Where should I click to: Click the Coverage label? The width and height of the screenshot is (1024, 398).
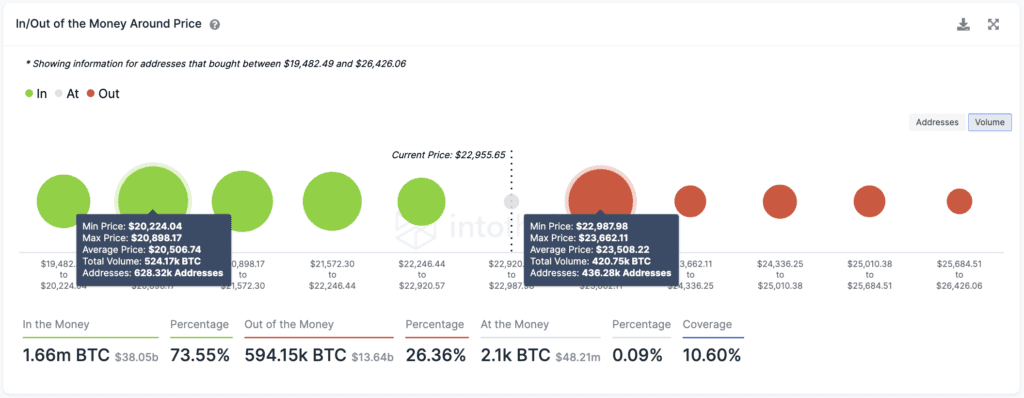pos(707,324)
